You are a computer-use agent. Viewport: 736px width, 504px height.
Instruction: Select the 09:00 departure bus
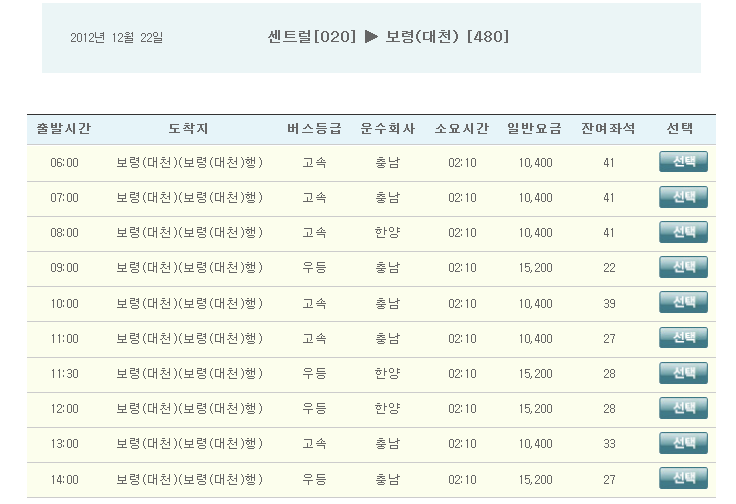pyautogui.click(x=683, y=267)
